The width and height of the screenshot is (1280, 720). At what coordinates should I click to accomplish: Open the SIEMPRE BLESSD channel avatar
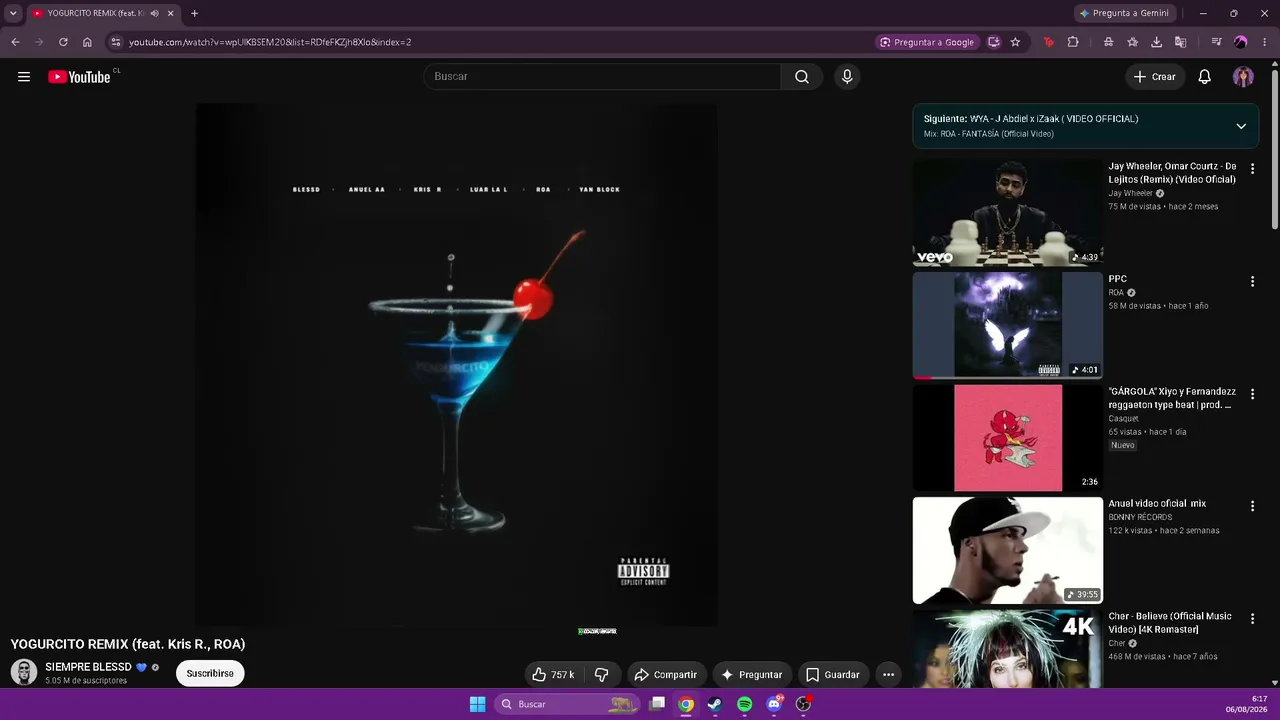coord(24,672)
